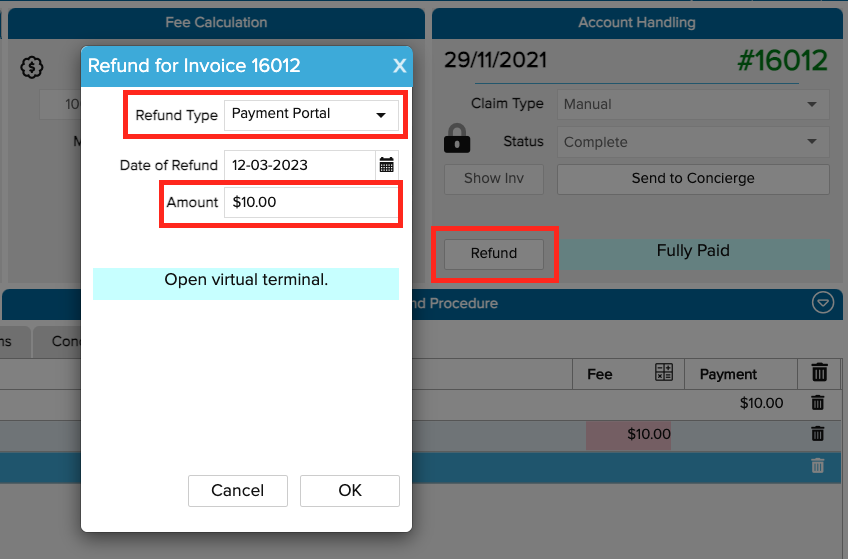Click the 29/11/2021 invoice date

tap(495, 60)
